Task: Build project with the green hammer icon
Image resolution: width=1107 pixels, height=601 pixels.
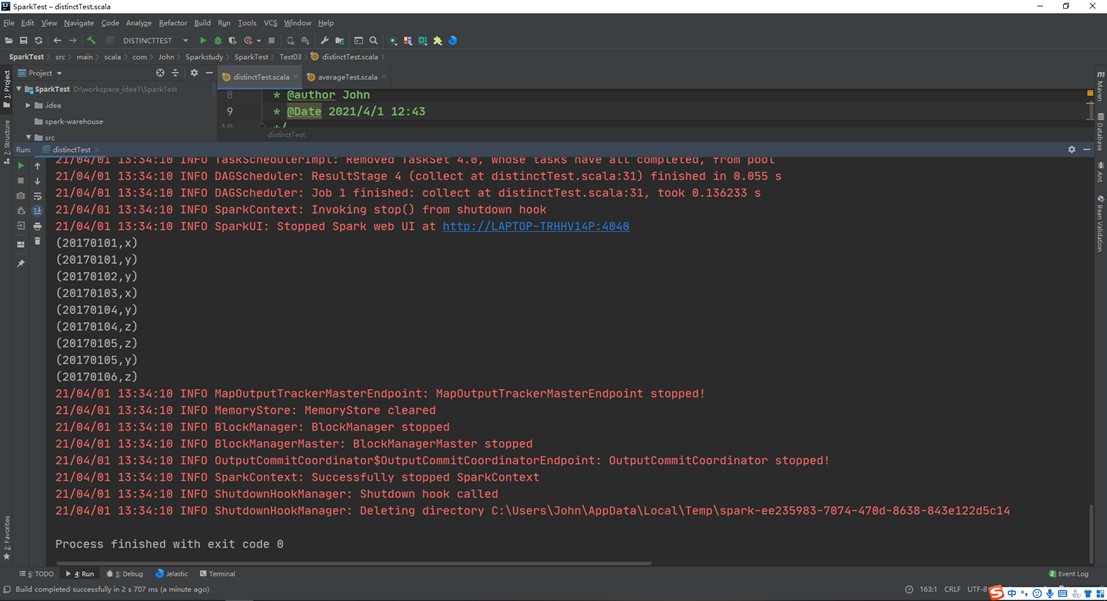Action: tap(91, 41)
